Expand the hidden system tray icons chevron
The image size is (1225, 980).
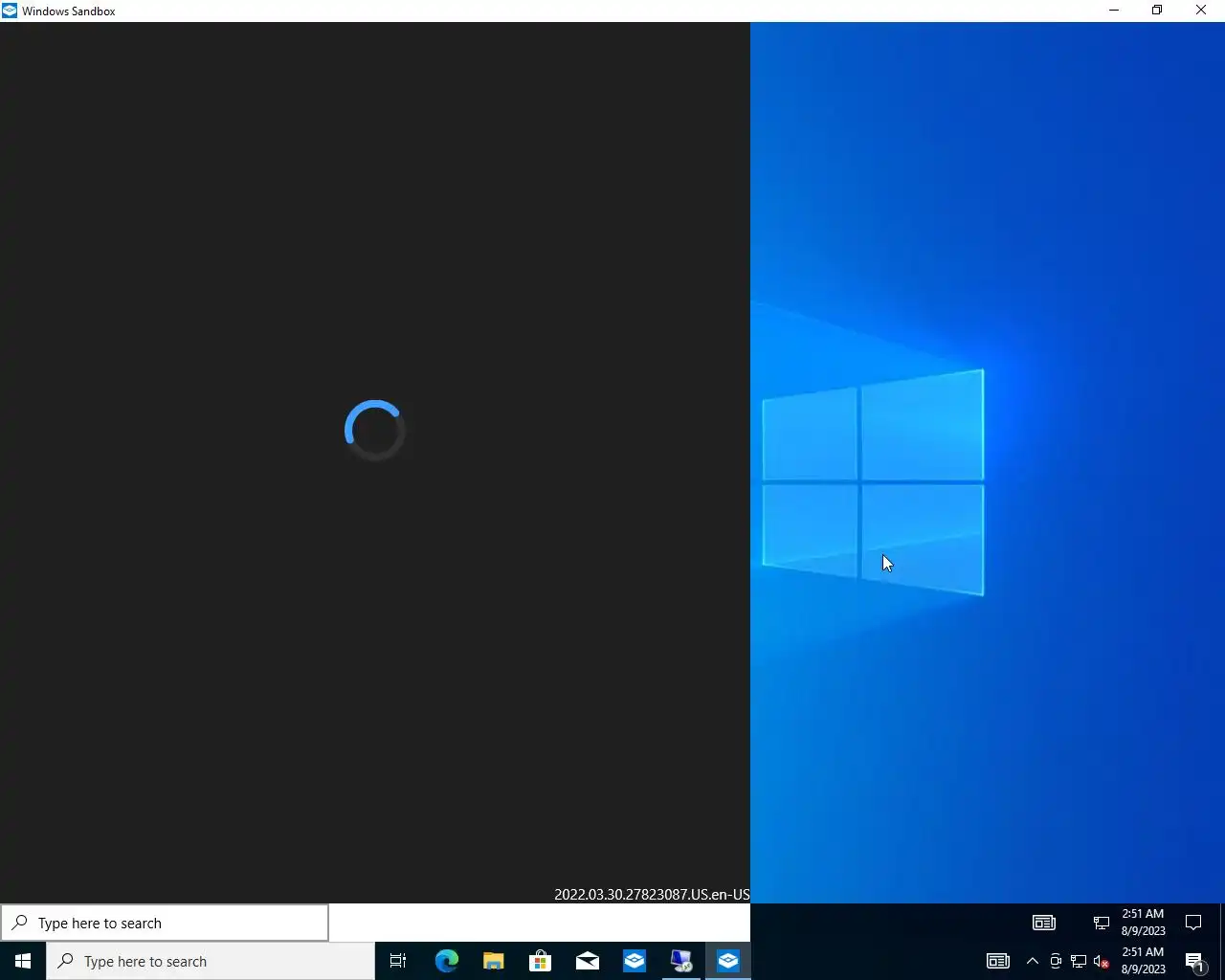tap(1033, 961)
